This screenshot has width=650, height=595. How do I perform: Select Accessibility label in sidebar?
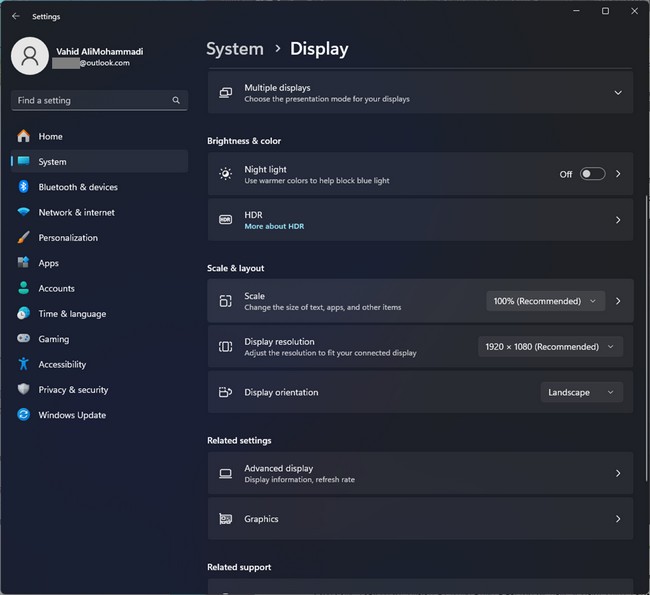pyautogui.click(x=62, y=364)
